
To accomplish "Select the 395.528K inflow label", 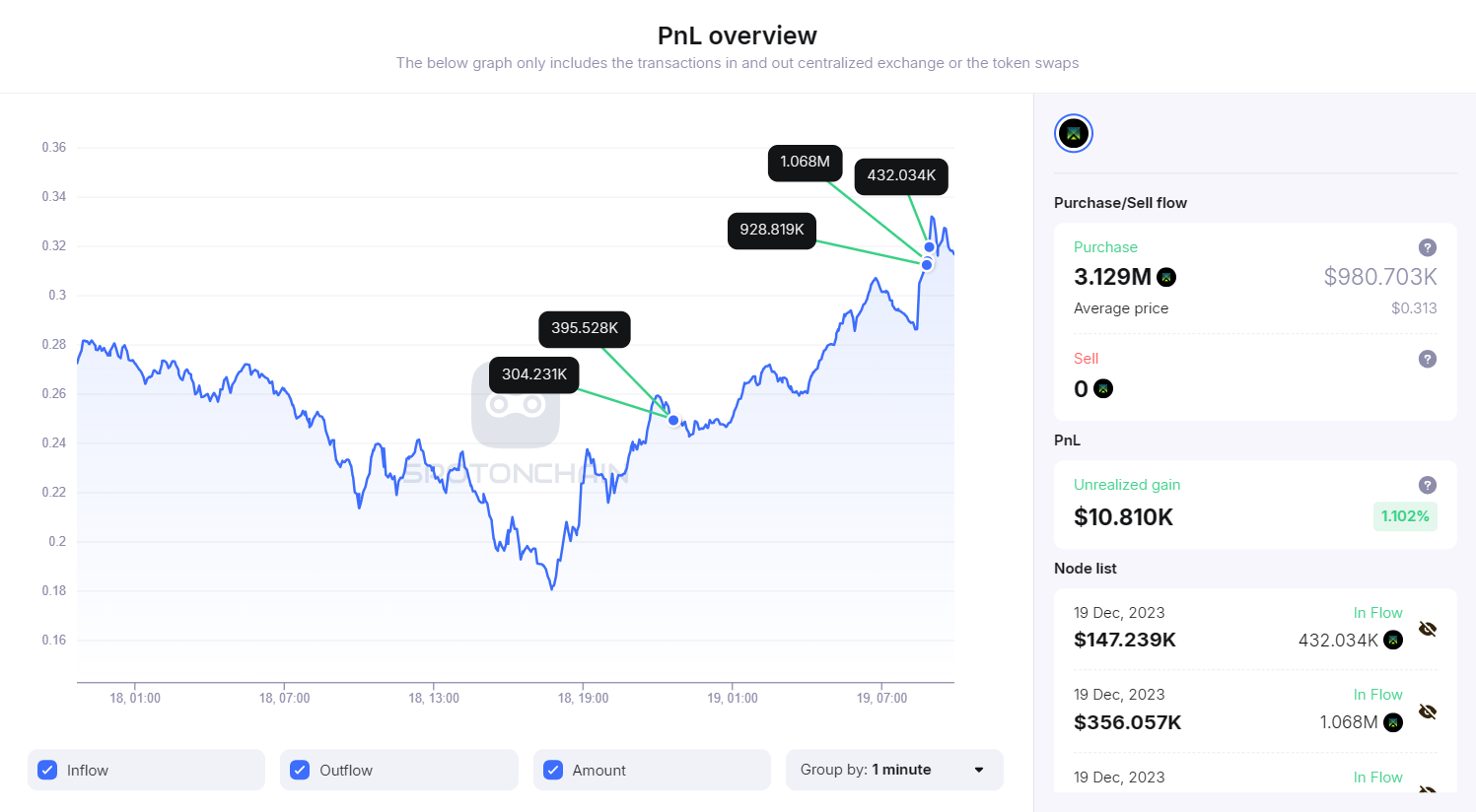I will pyautogui.click(x=584, y=328).
